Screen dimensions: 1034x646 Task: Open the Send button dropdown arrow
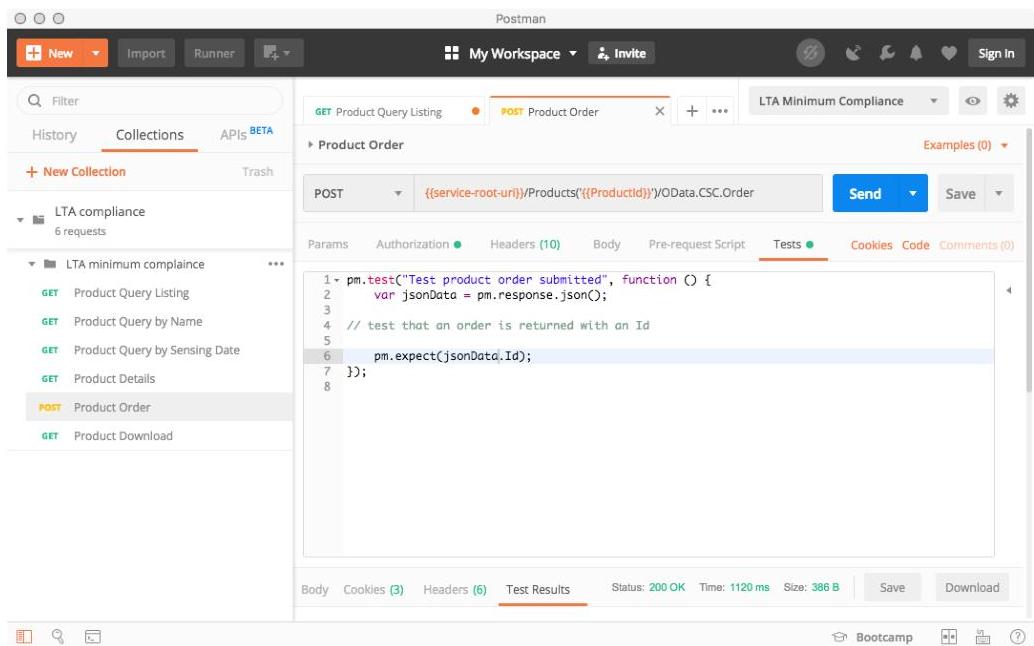pos(913,193)
